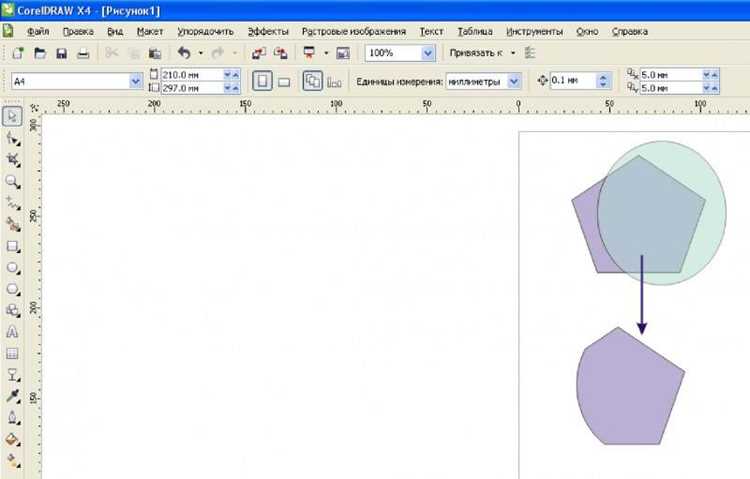Create a new document

[x=18, y=53]
